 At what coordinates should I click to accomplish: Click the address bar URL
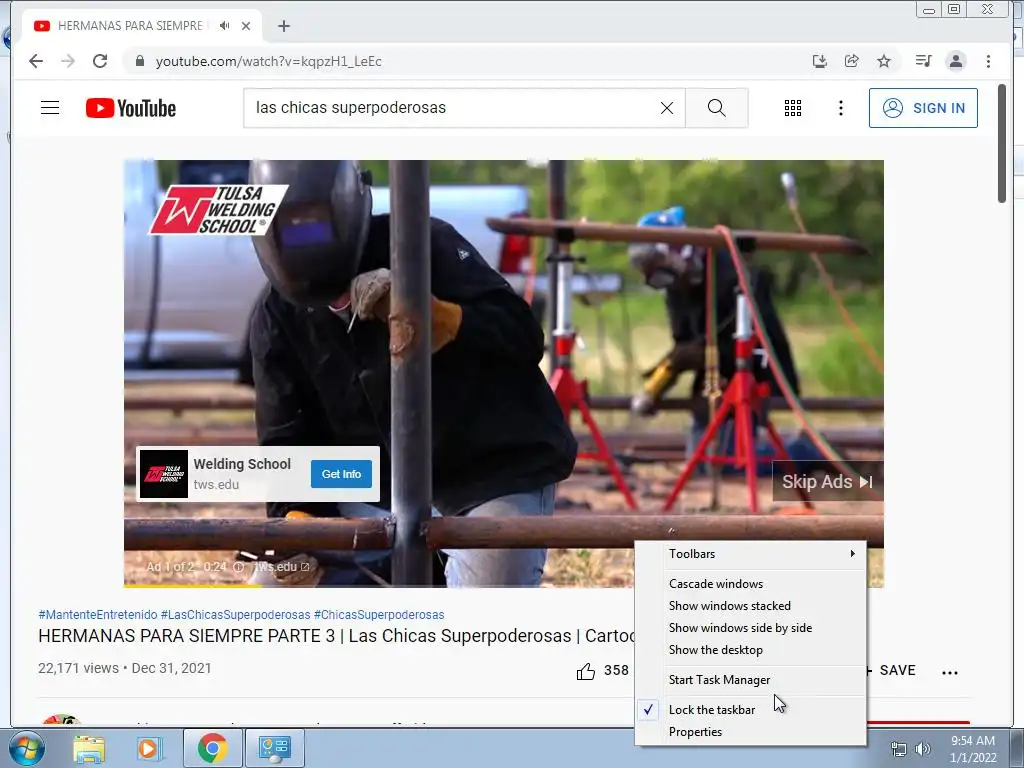[268, 61]
